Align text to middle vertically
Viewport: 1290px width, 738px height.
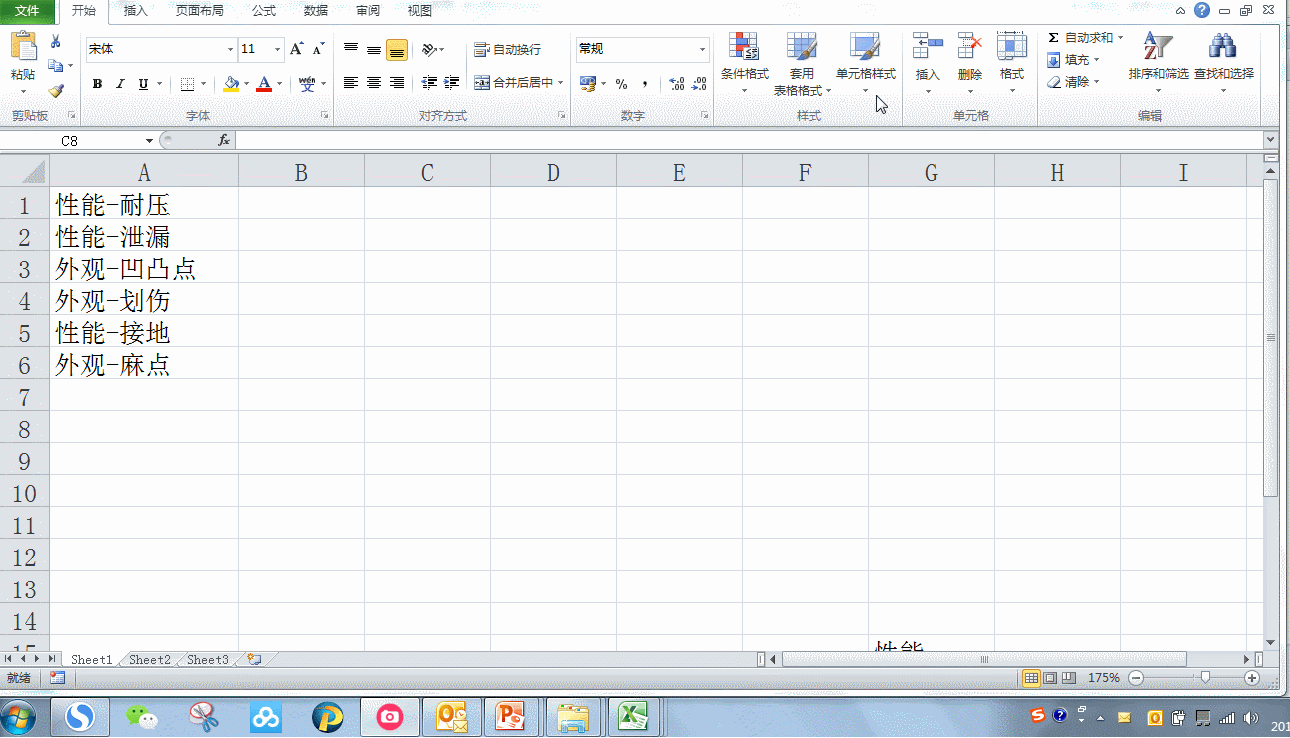coord(374,49)
